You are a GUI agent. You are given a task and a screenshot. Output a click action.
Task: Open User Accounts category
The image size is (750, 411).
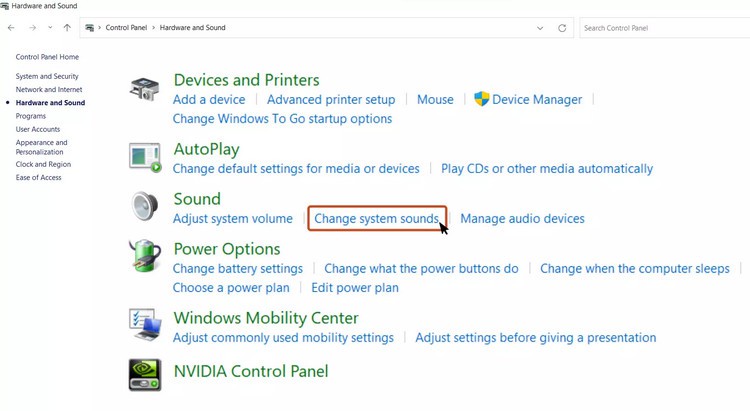point(38,129)
